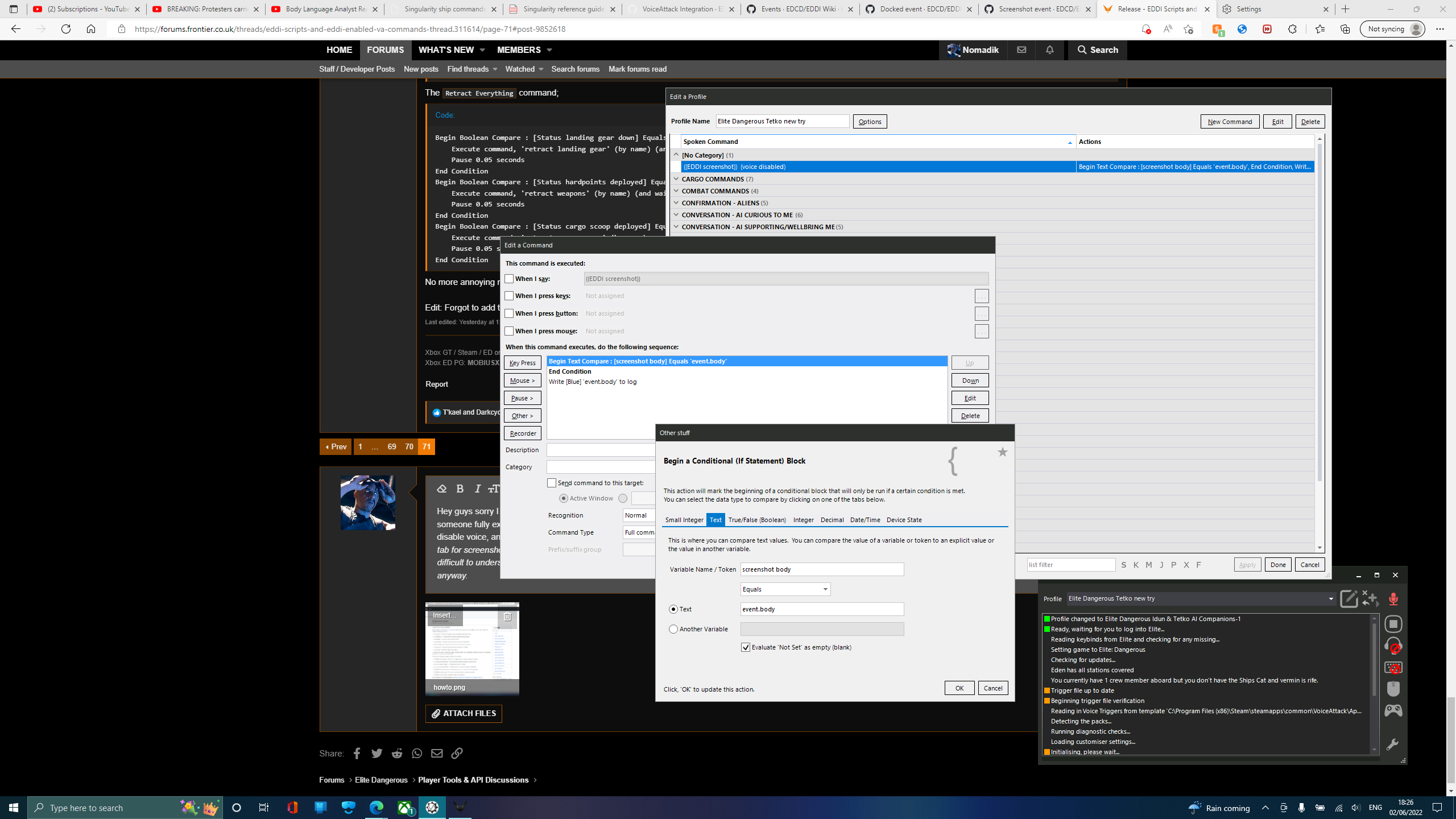Expand CONFIRMATION - ALIENS category
This screenshot has width=1456, height=819.
pyautogui.click(x=676, y=202)
